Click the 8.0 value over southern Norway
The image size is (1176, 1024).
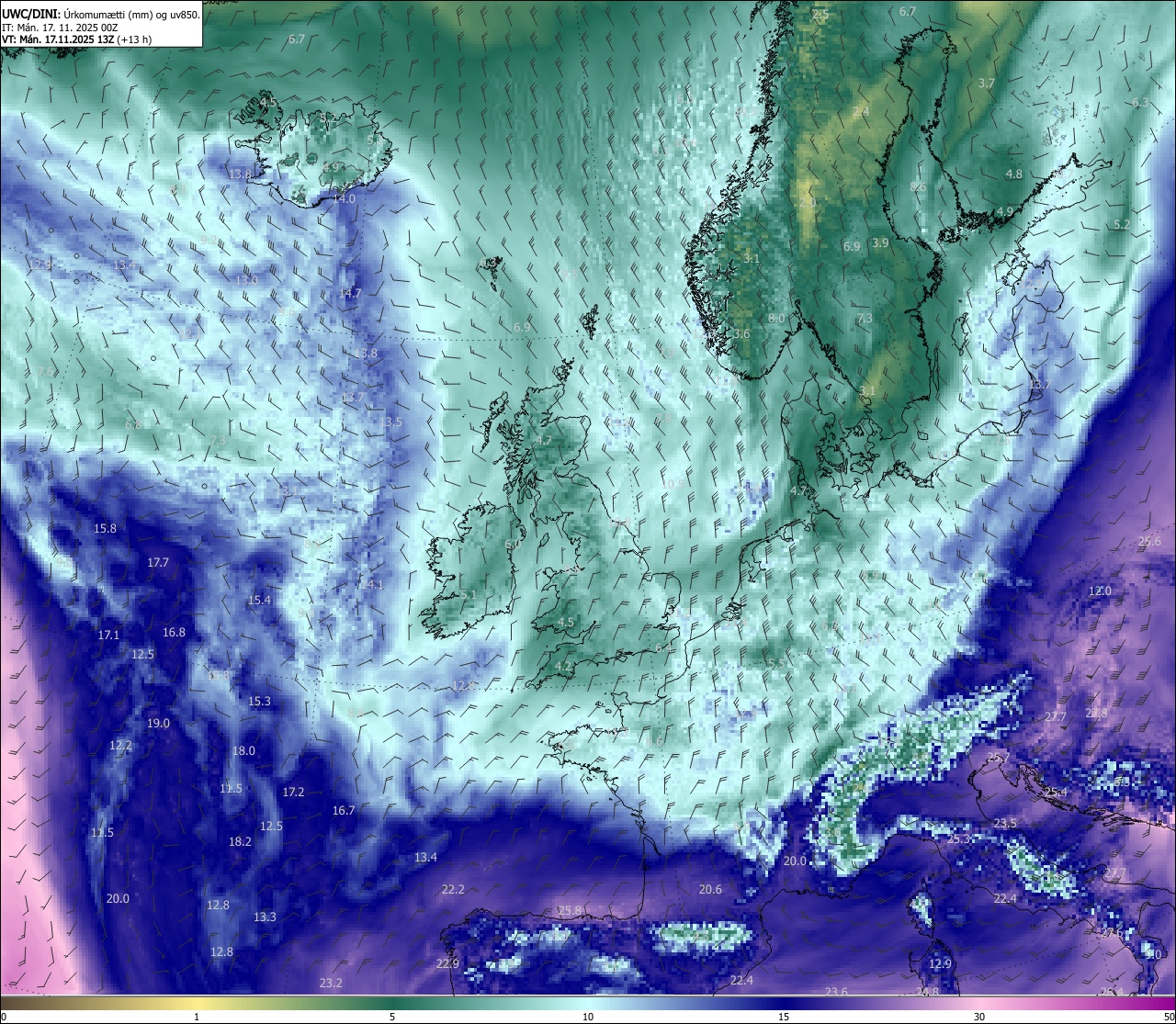click(x=776, y=319)
